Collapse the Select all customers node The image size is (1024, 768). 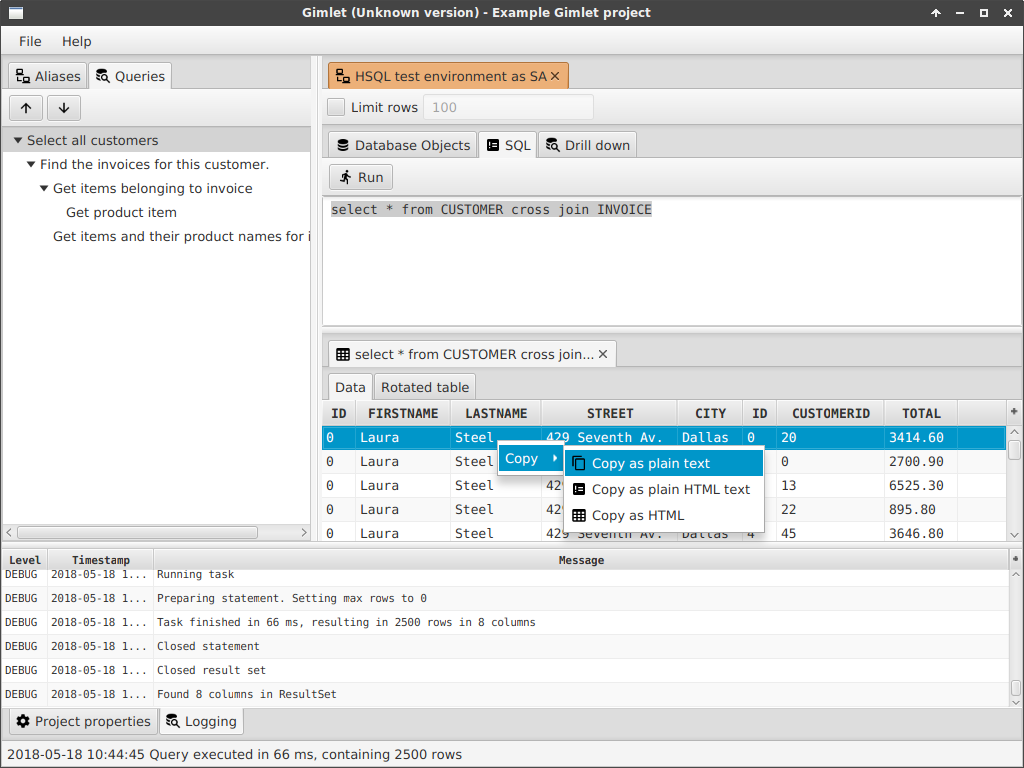pos(18,140)
